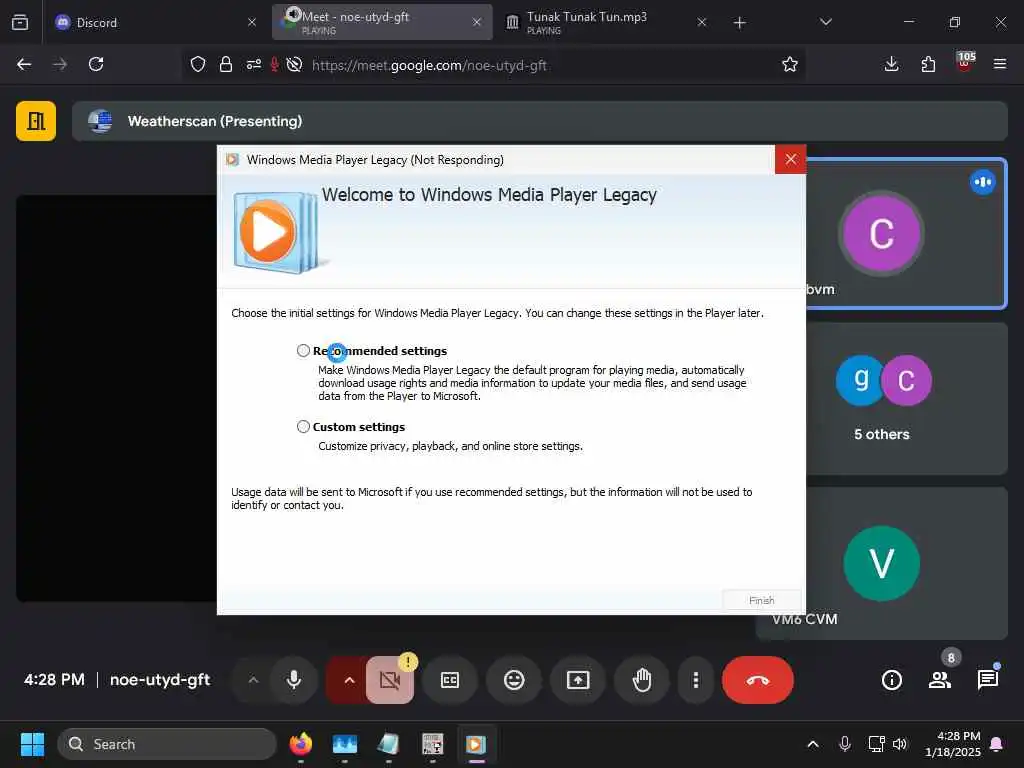Switch to Tunak Tunak Tun.mp3 tab
This screenshot has width=1024, height=768.
pos(607,22)
